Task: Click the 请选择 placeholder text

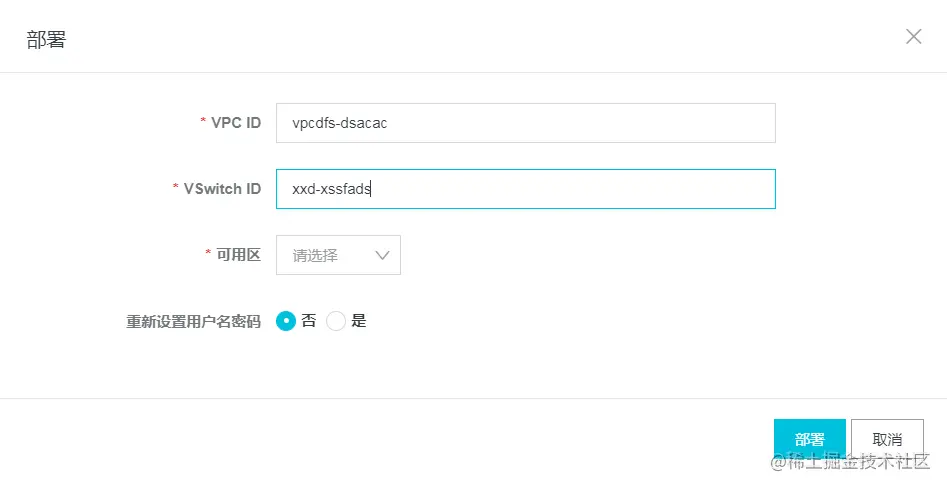Action: (315, 255)
